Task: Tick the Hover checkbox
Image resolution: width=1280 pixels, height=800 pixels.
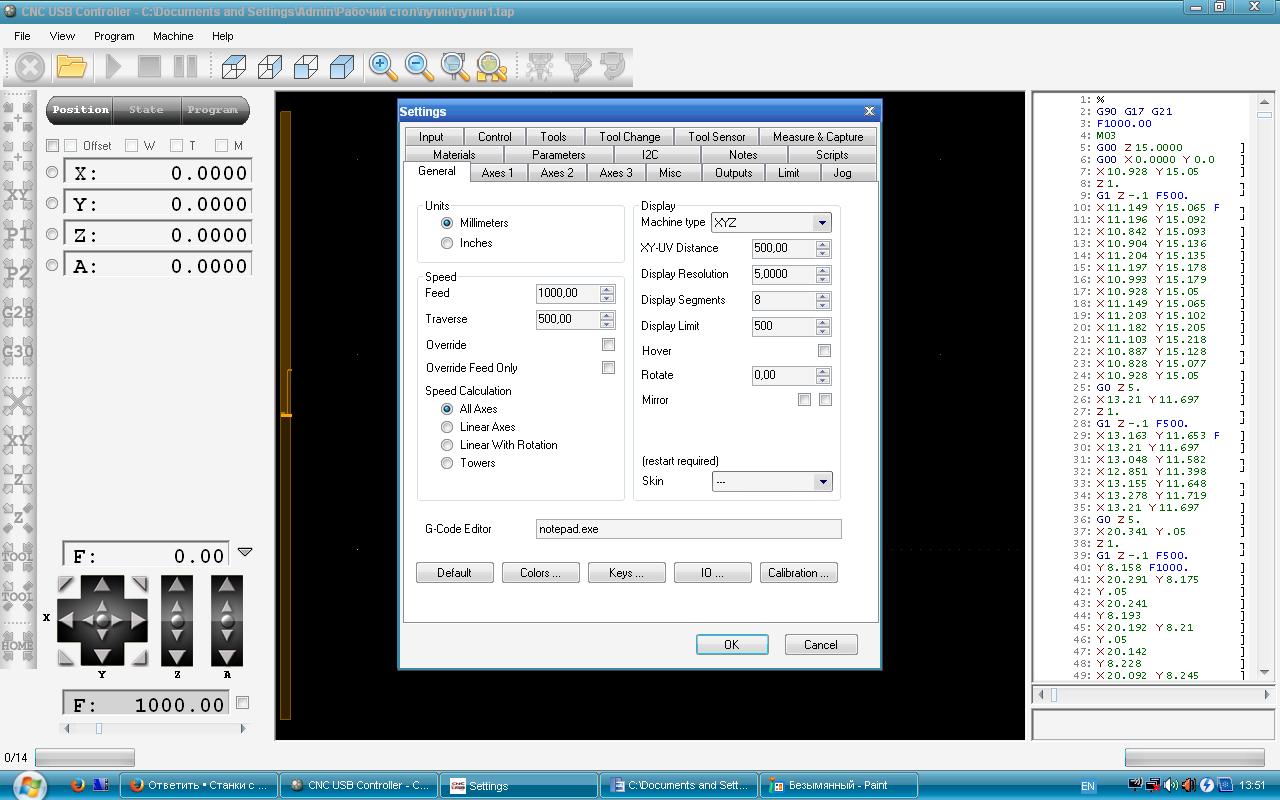Action: pos(824,351)
